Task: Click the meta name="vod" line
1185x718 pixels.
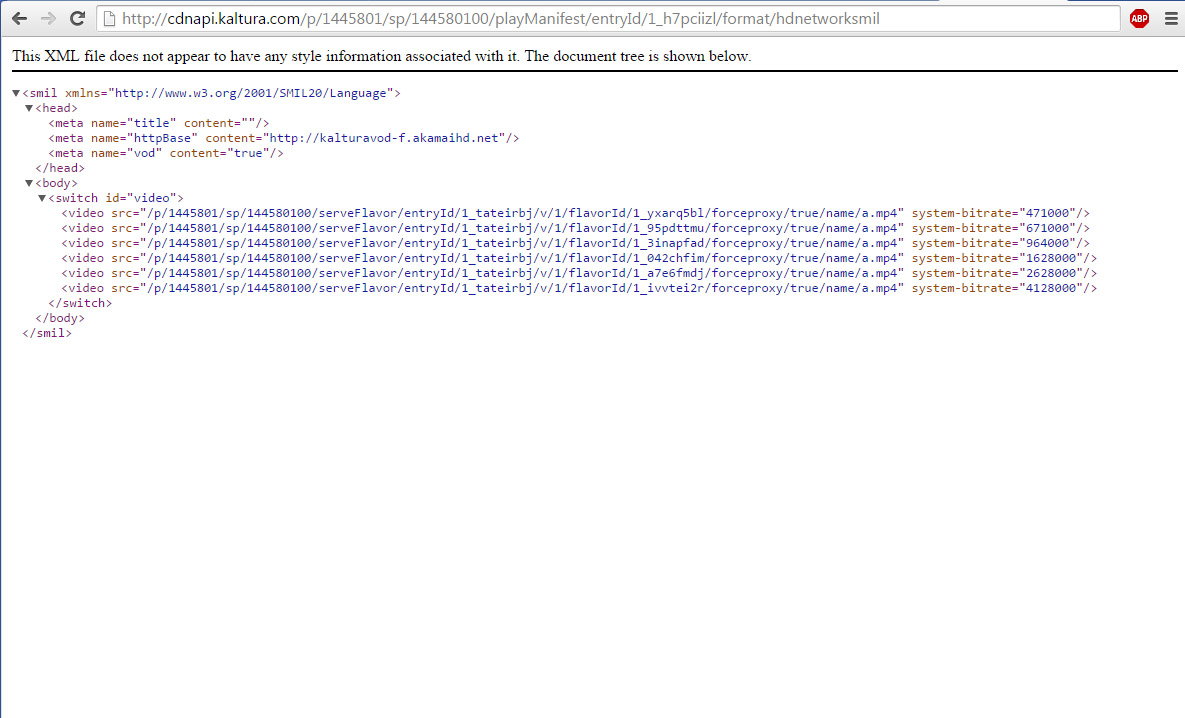Action: click(x=166, y=153)
